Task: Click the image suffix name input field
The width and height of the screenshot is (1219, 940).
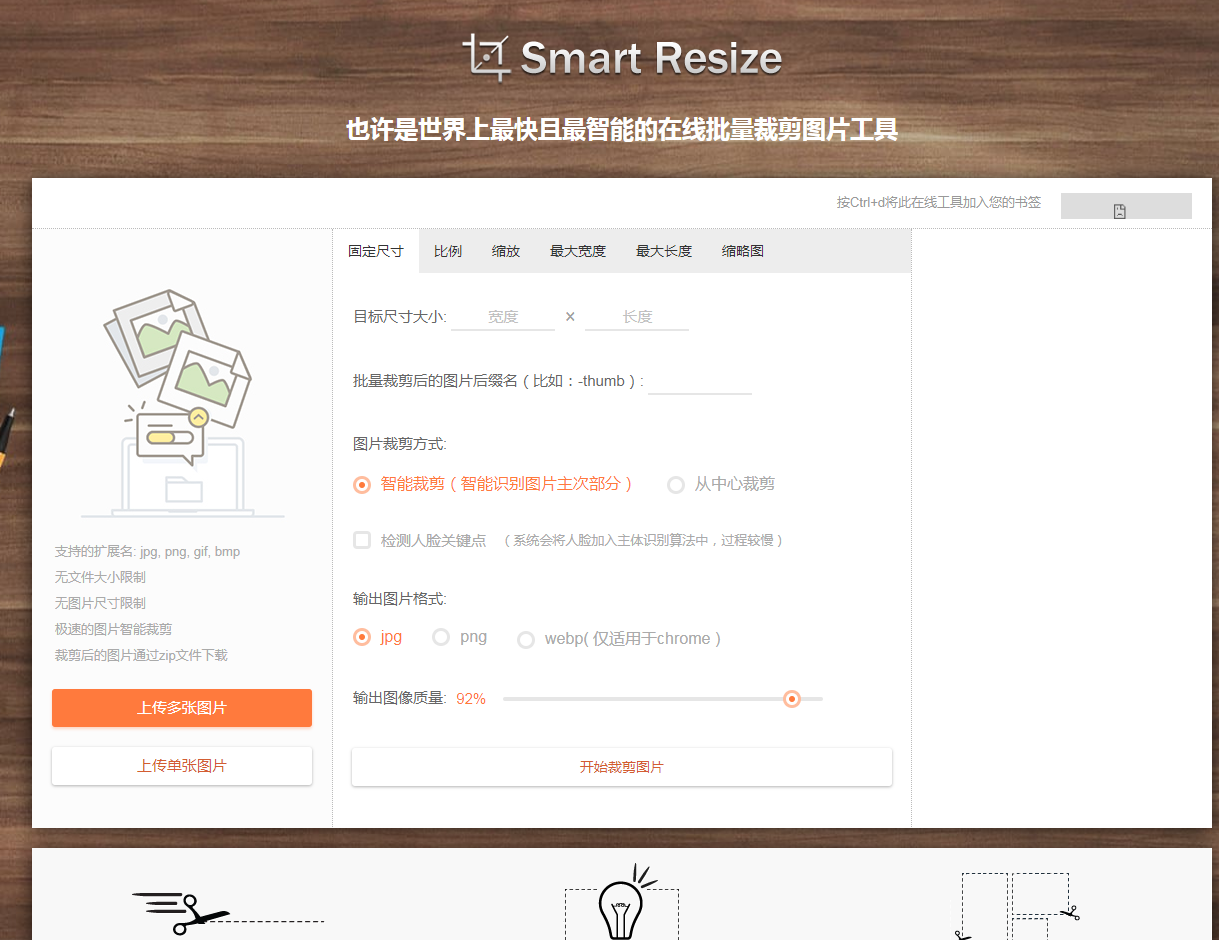Action: tap(700, 381)
